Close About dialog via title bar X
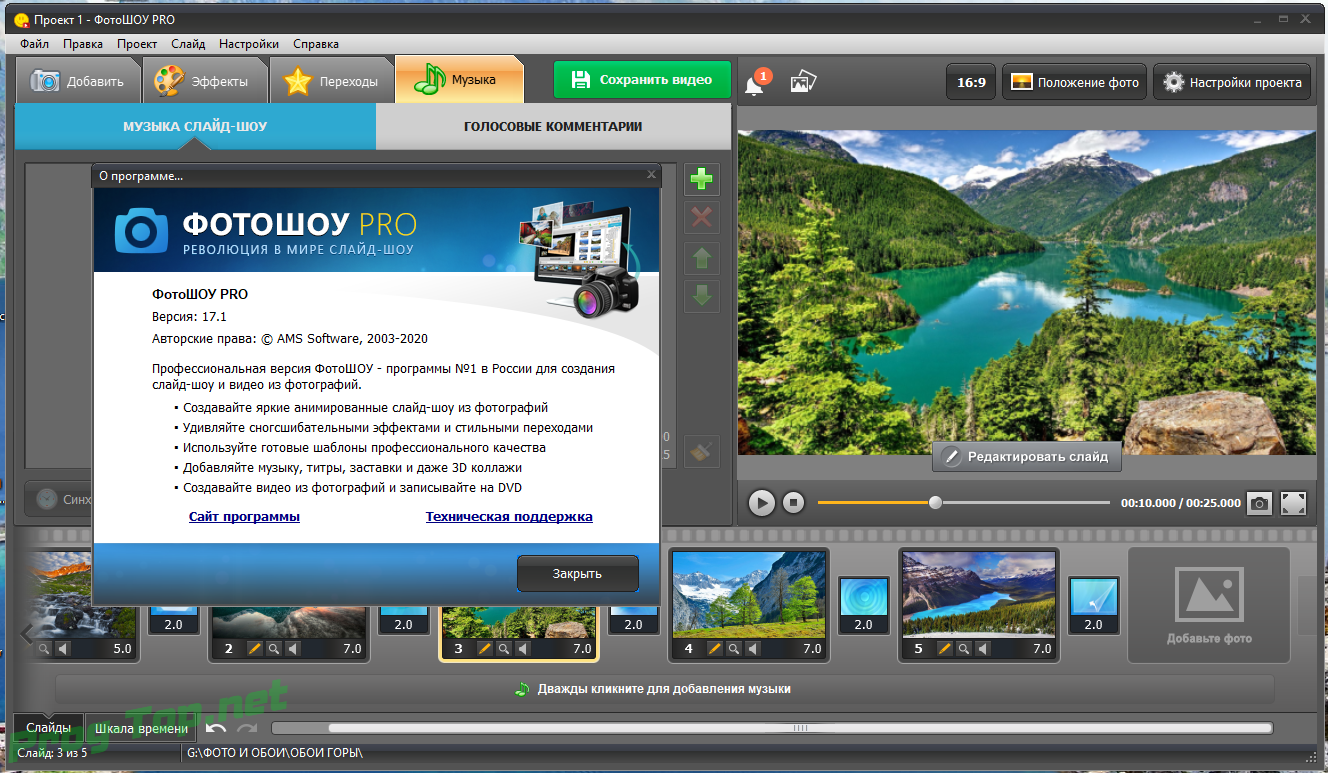 click(651, 175)
